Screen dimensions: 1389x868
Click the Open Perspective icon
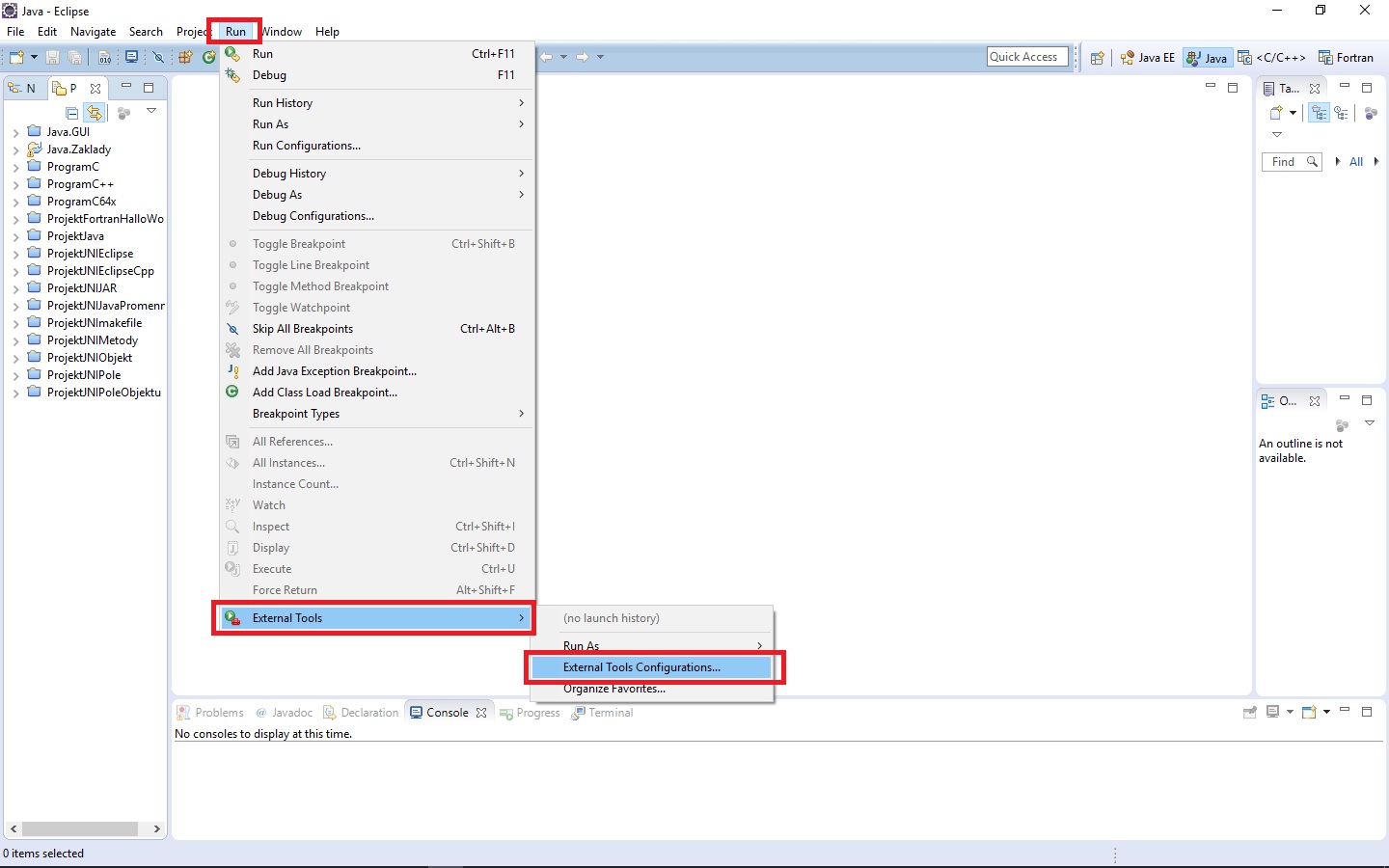(x=1098, y=57)
